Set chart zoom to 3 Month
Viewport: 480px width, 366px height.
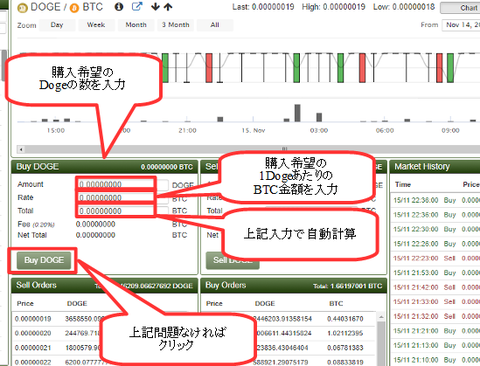click(176, 25)
